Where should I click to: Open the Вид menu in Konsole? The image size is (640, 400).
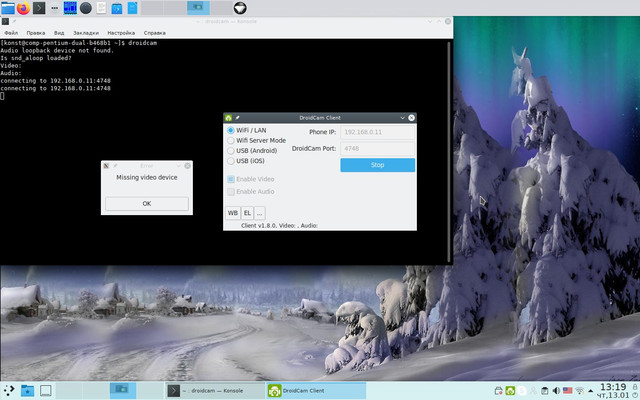pyautogui.click(x=59, y=33)
